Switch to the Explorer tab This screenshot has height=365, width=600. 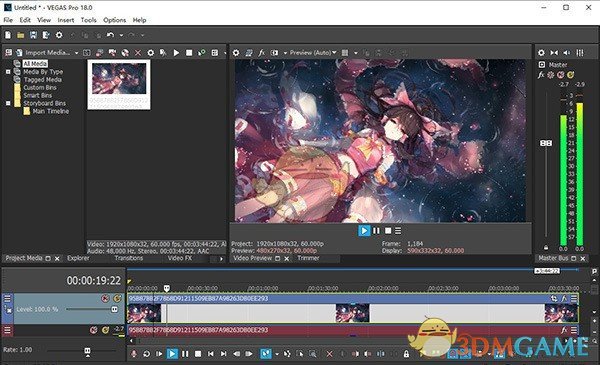[78, 258]
